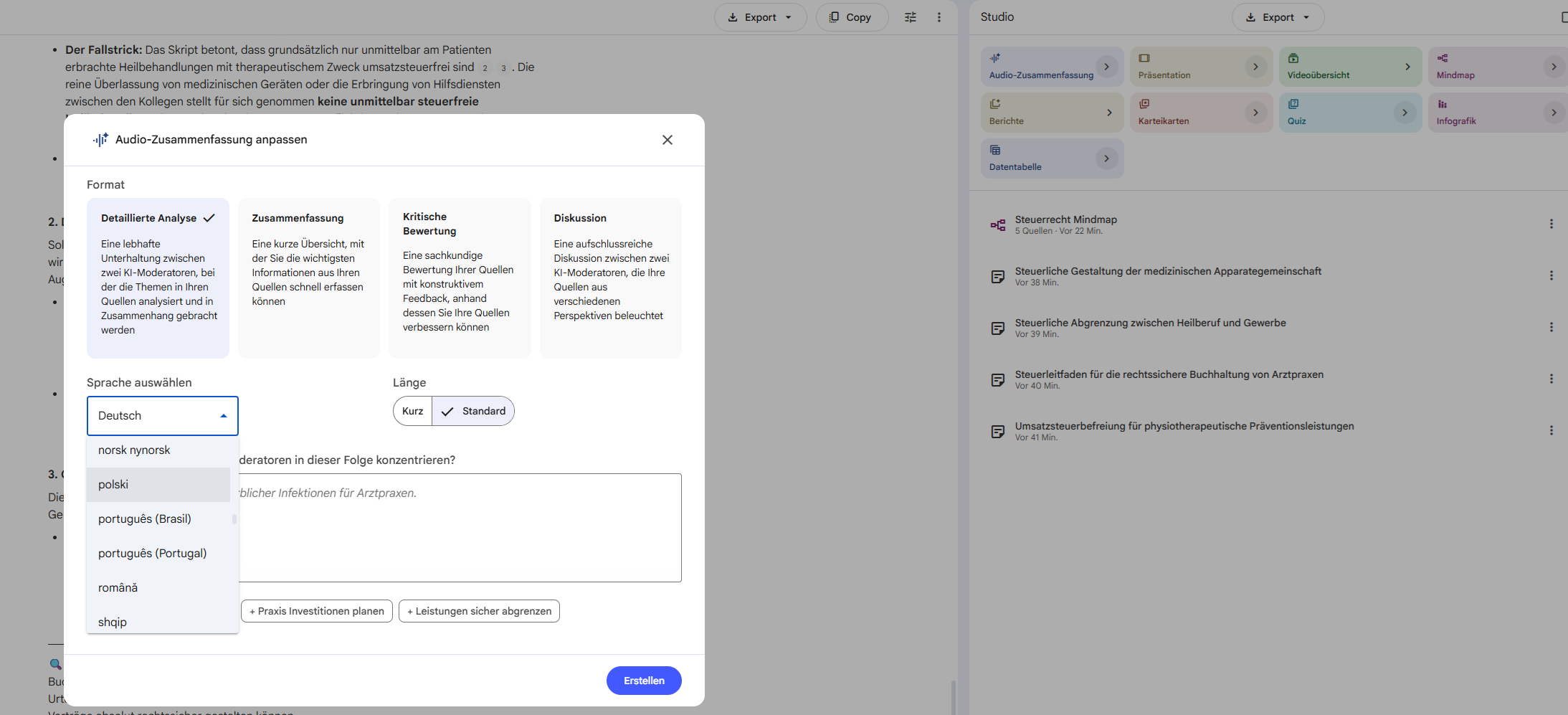
Task: Open the Karteikarten studio tile
Action: [1202, 113]
